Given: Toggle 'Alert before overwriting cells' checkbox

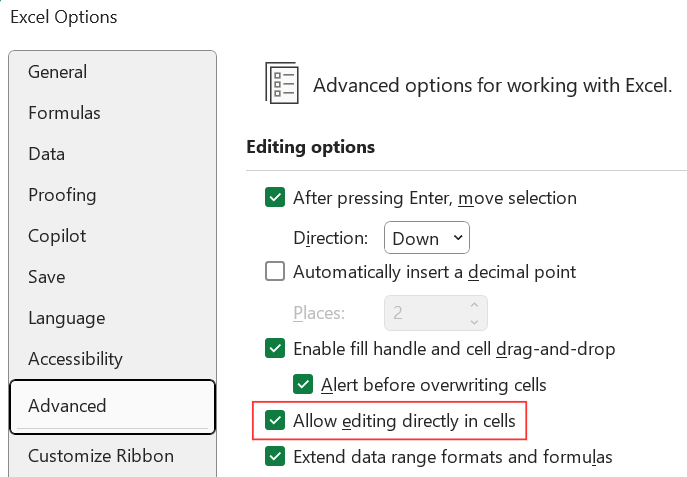Looking at the screenshot, I should tap(303, 384).
